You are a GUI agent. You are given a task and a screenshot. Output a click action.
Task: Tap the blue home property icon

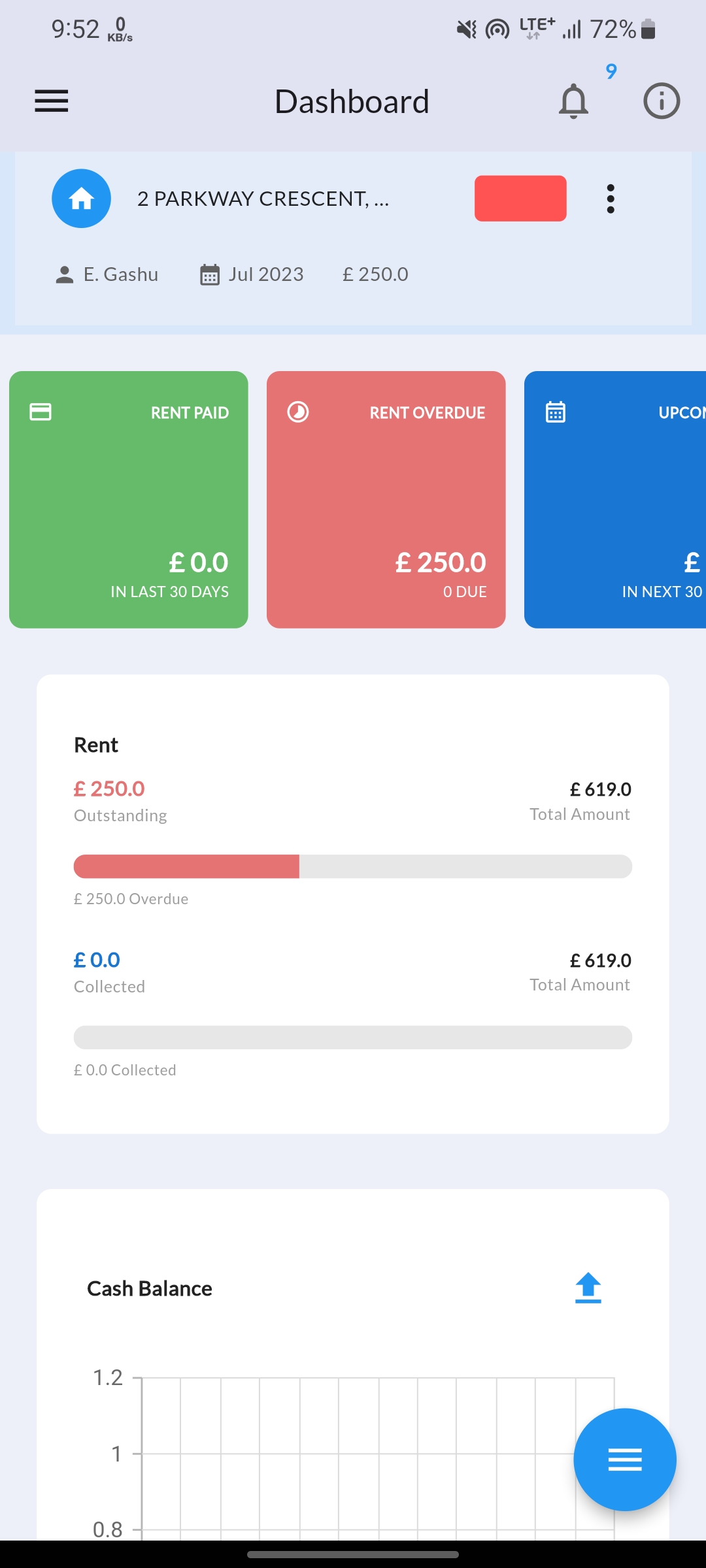pyautogui.click(x=81, y=199)
